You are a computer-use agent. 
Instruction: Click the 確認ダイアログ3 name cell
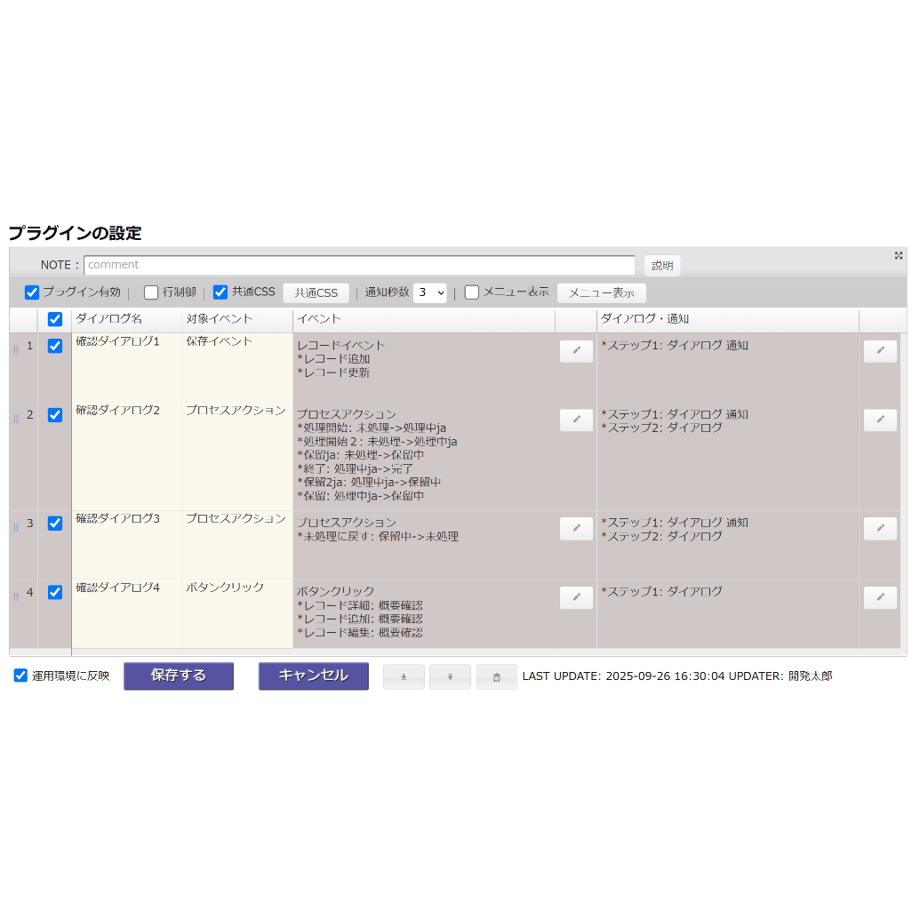click(x=127, y=545)
